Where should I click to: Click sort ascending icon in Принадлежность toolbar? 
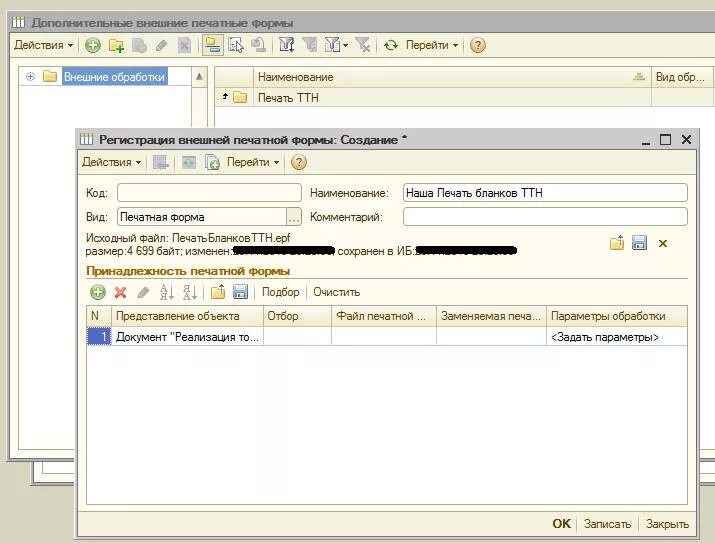[166, 292]
